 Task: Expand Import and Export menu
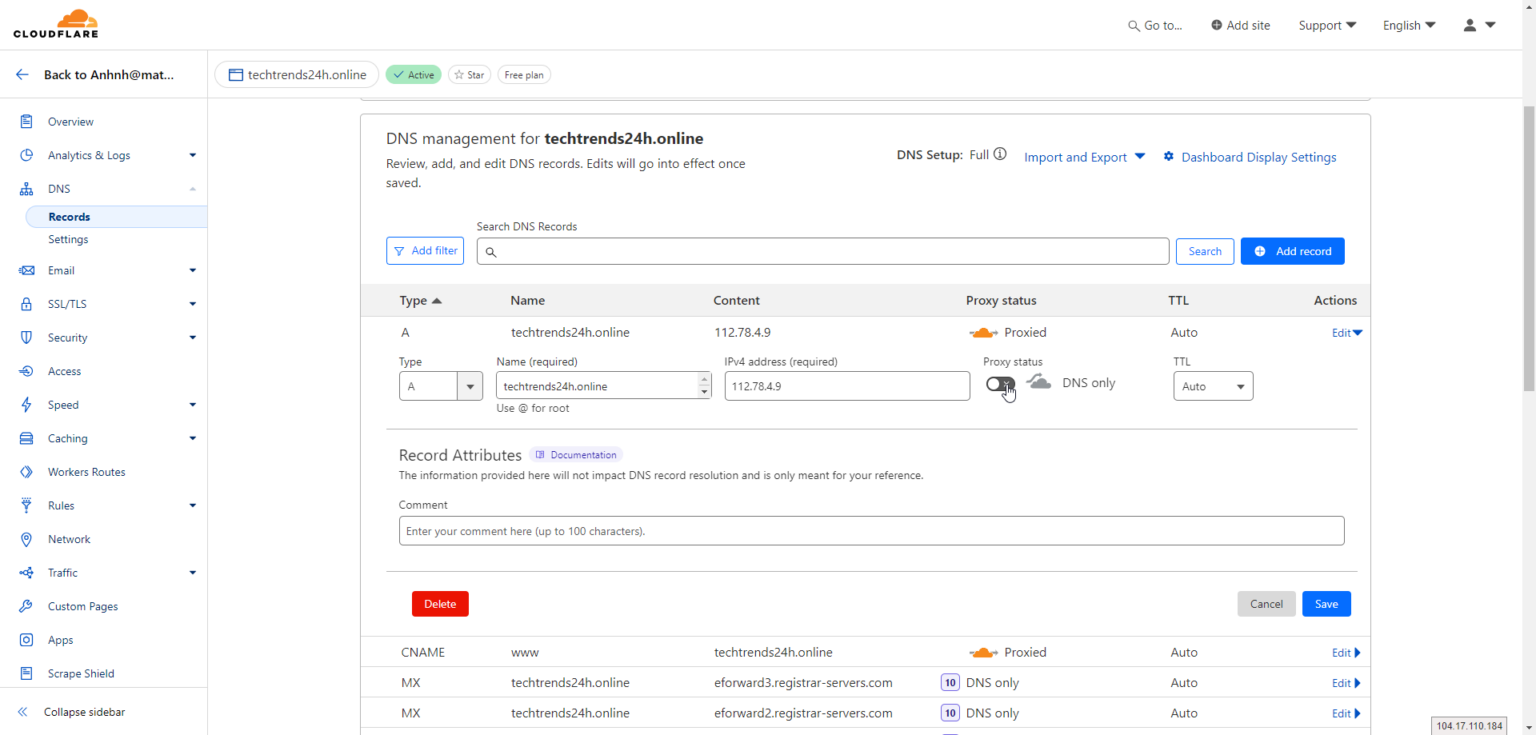click(x=1085, y=157)
